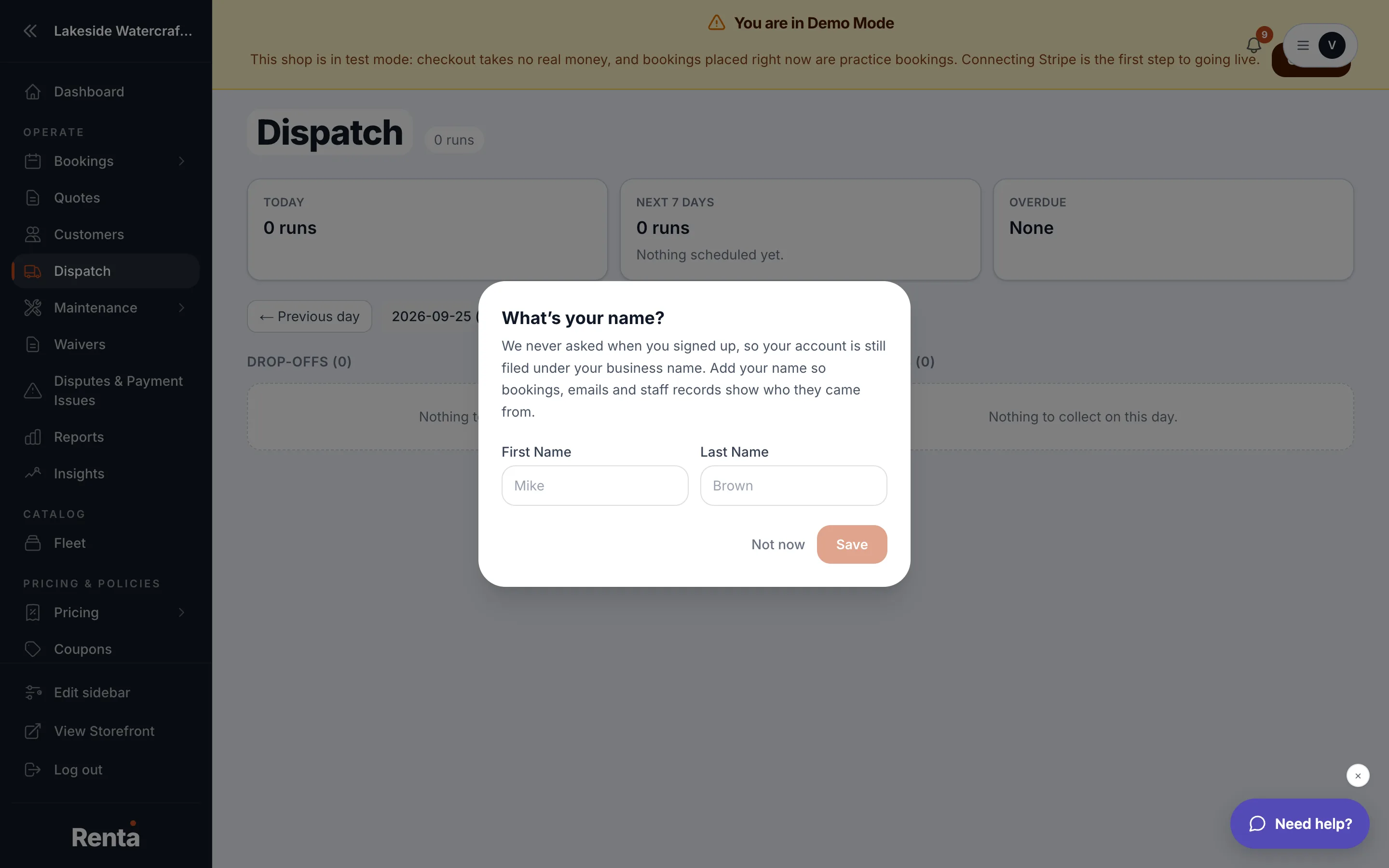Select Reports in the sidebar
Screen dimensions: 1389x868
106,437
